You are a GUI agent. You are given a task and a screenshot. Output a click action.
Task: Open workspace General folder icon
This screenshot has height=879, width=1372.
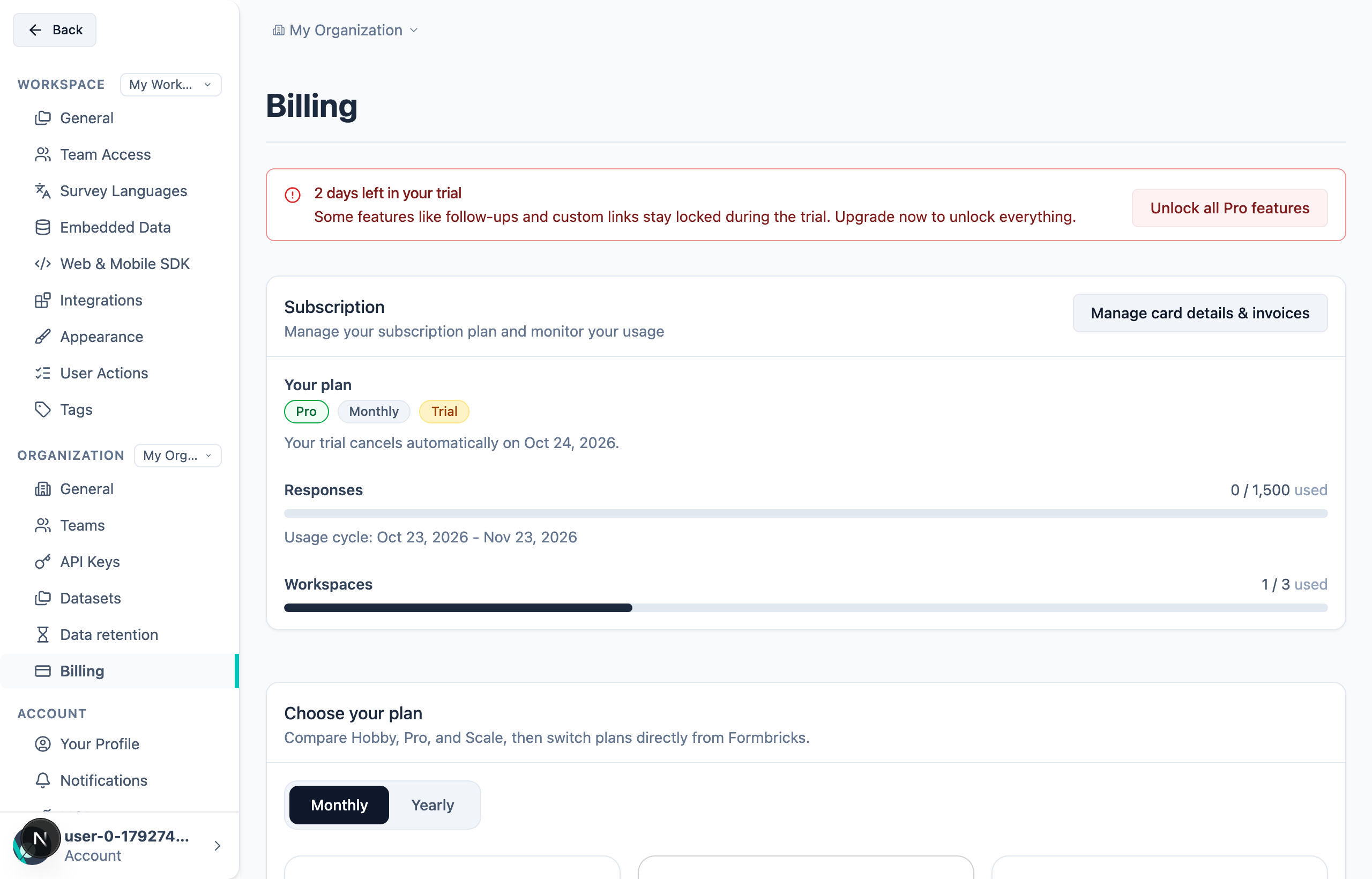tap(43, 118)
